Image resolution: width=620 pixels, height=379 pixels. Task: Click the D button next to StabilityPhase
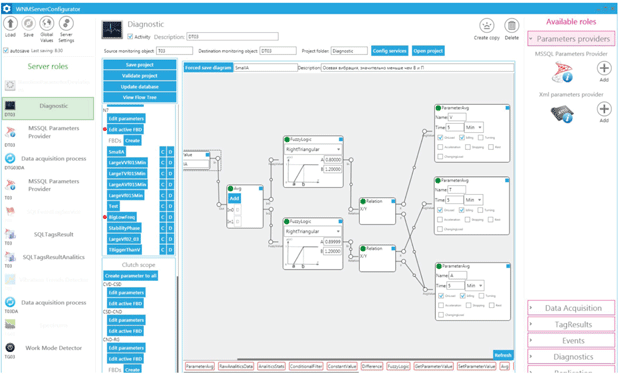(170, 228)
